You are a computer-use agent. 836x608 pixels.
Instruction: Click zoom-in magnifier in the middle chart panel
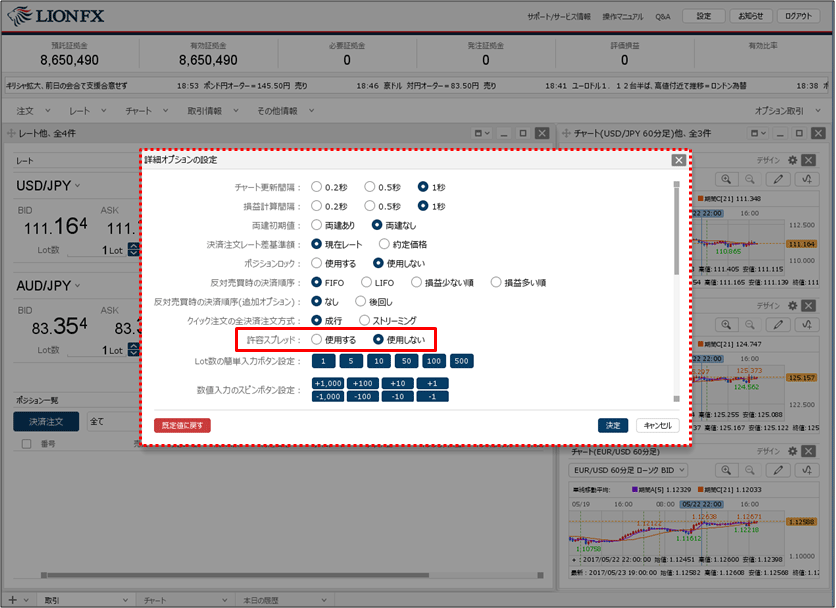tap(726, 324)
